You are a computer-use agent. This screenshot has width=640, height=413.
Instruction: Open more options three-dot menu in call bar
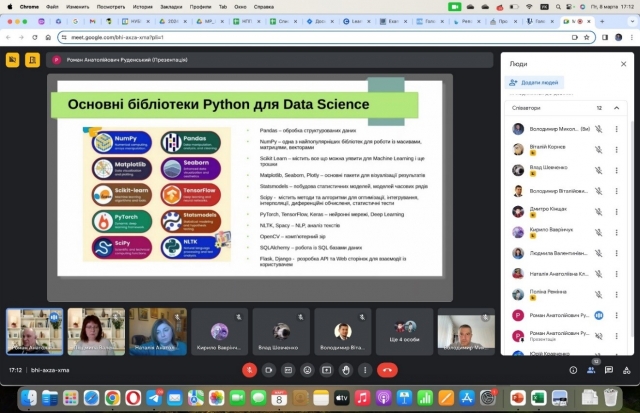[365, 369]
